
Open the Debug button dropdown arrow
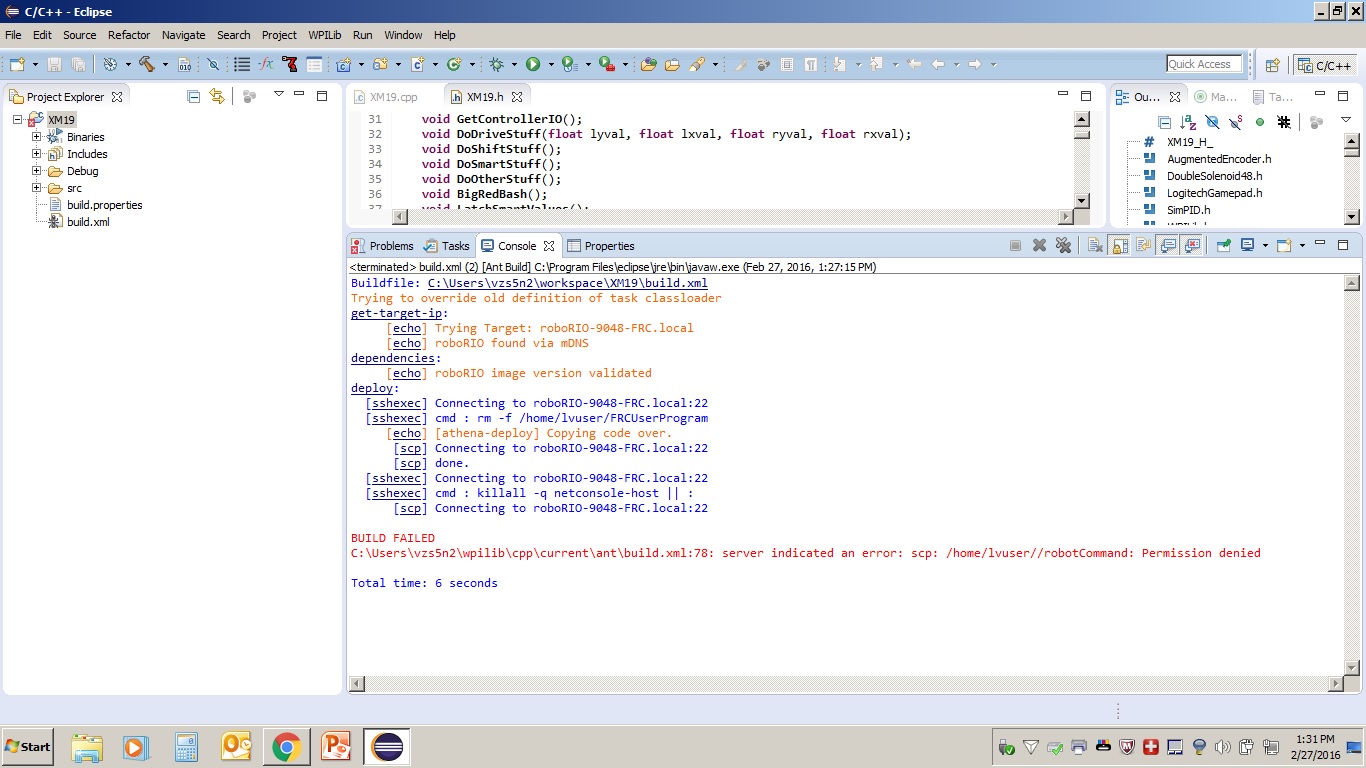(514, 64)
